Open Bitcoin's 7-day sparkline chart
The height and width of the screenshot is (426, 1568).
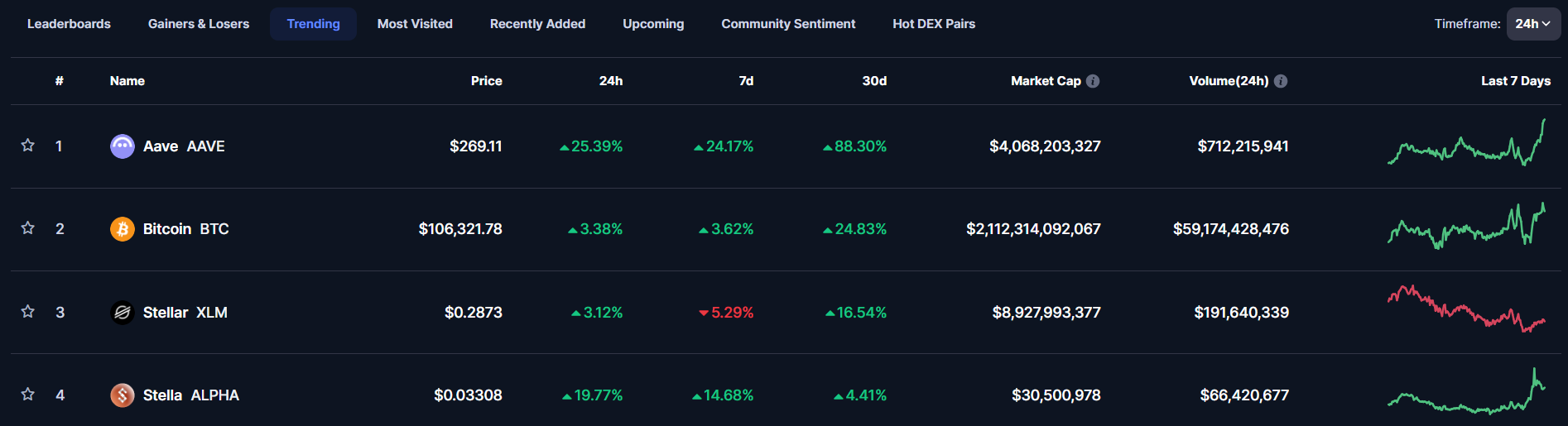pos(1466,226)
